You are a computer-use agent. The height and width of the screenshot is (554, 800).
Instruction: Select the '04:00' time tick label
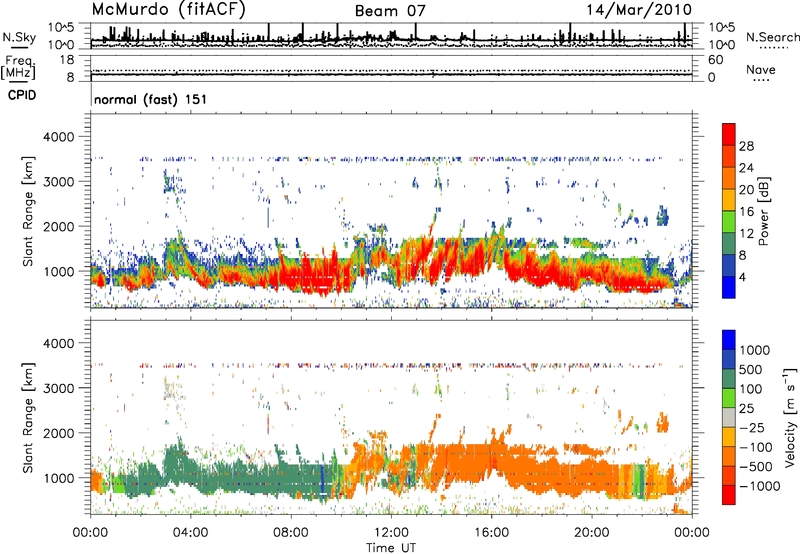click(191, 533)
